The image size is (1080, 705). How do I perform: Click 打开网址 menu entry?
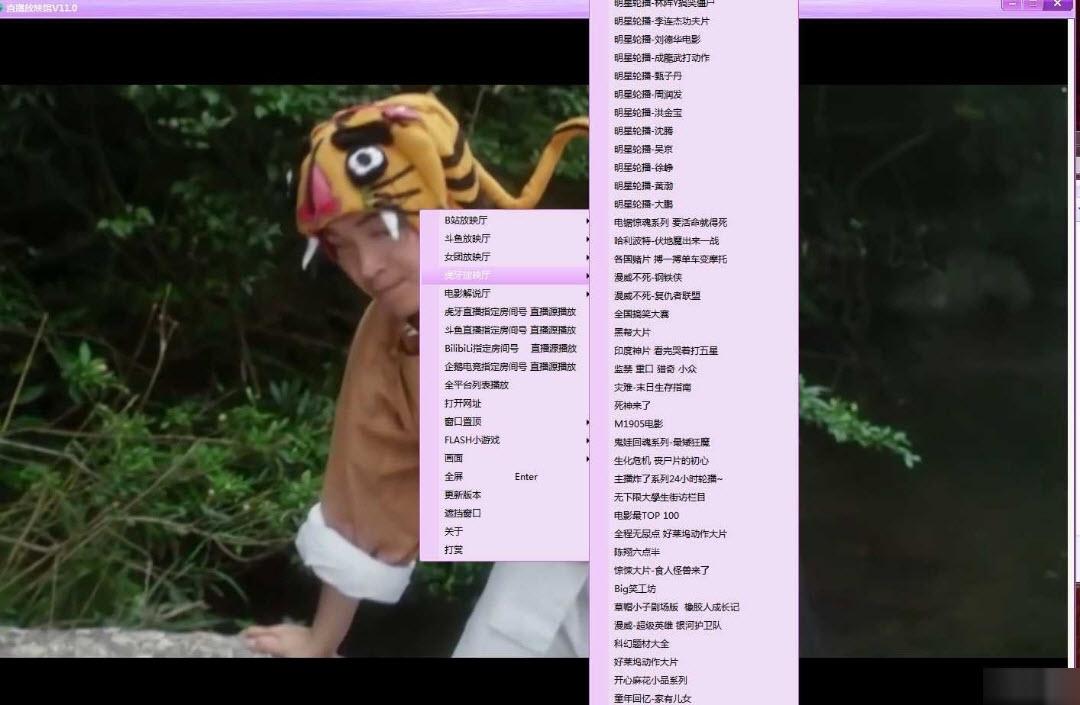[505, 403]
